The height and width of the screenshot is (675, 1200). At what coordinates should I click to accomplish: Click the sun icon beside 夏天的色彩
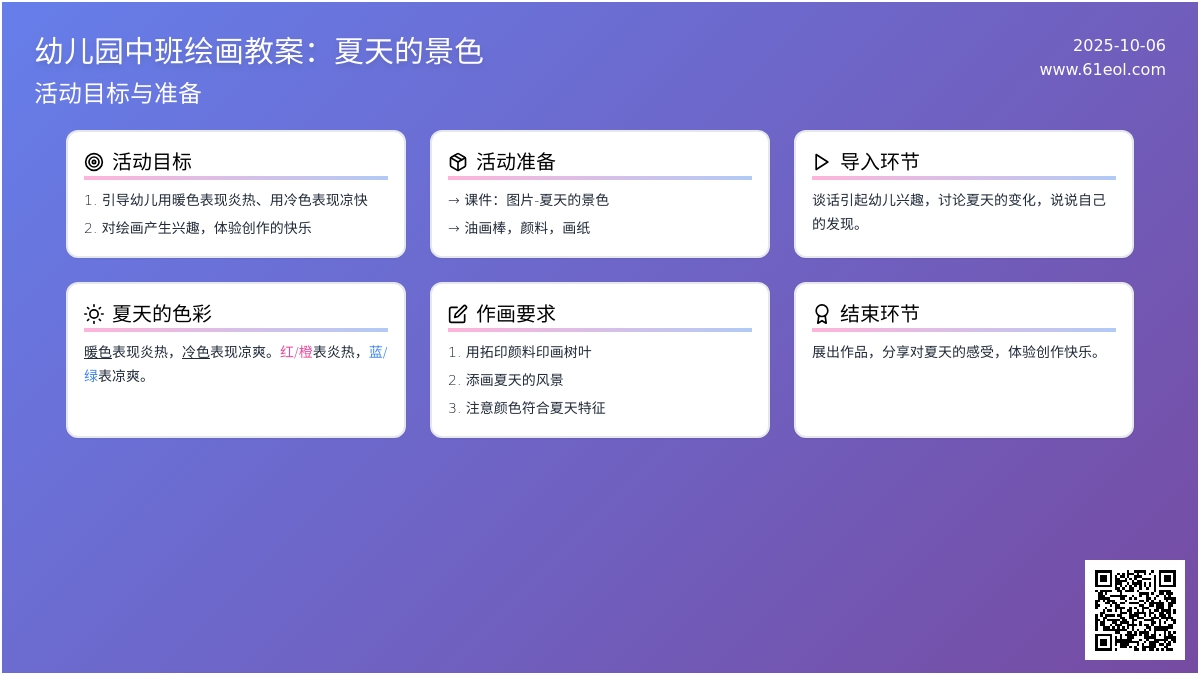point(94,314)
